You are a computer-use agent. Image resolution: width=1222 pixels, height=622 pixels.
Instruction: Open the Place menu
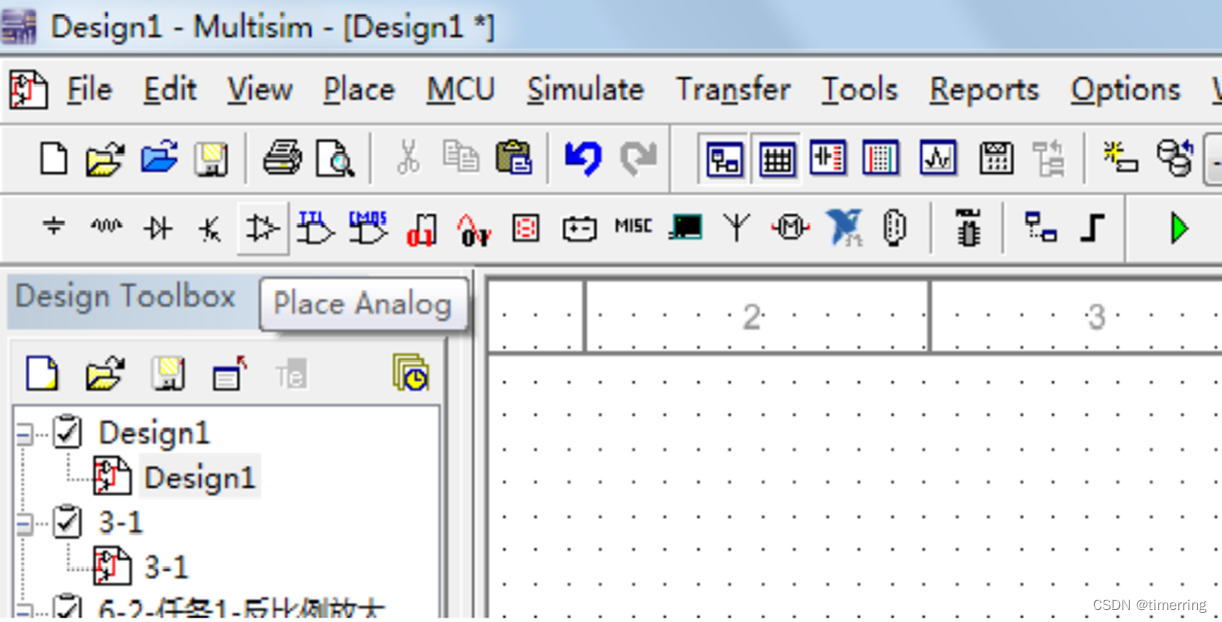coord(359,90)
